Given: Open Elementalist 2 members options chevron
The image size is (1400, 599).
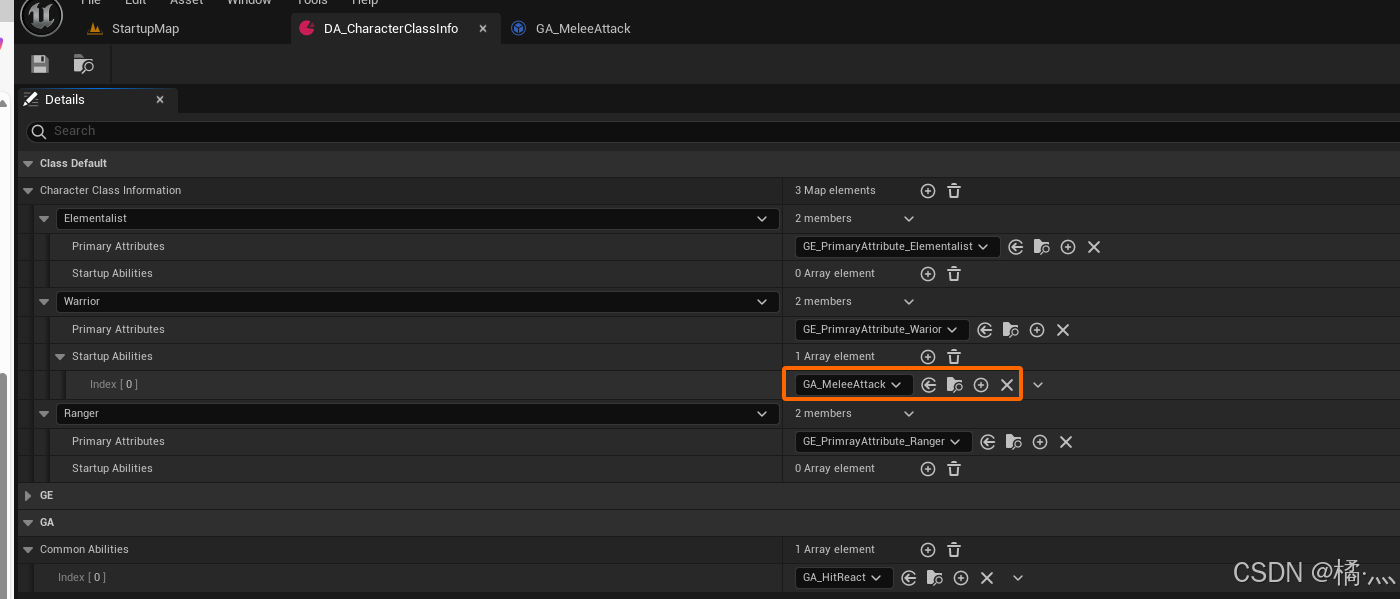Looking at the screenshot, I should 909,218.
